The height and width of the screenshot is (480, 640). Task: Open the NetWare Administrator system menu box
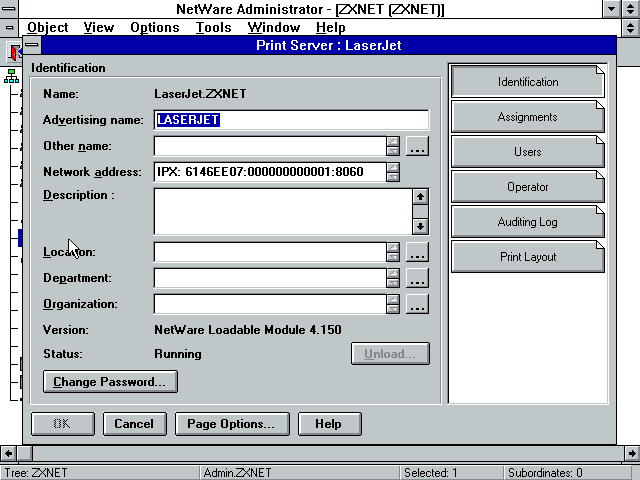(9, 9)
